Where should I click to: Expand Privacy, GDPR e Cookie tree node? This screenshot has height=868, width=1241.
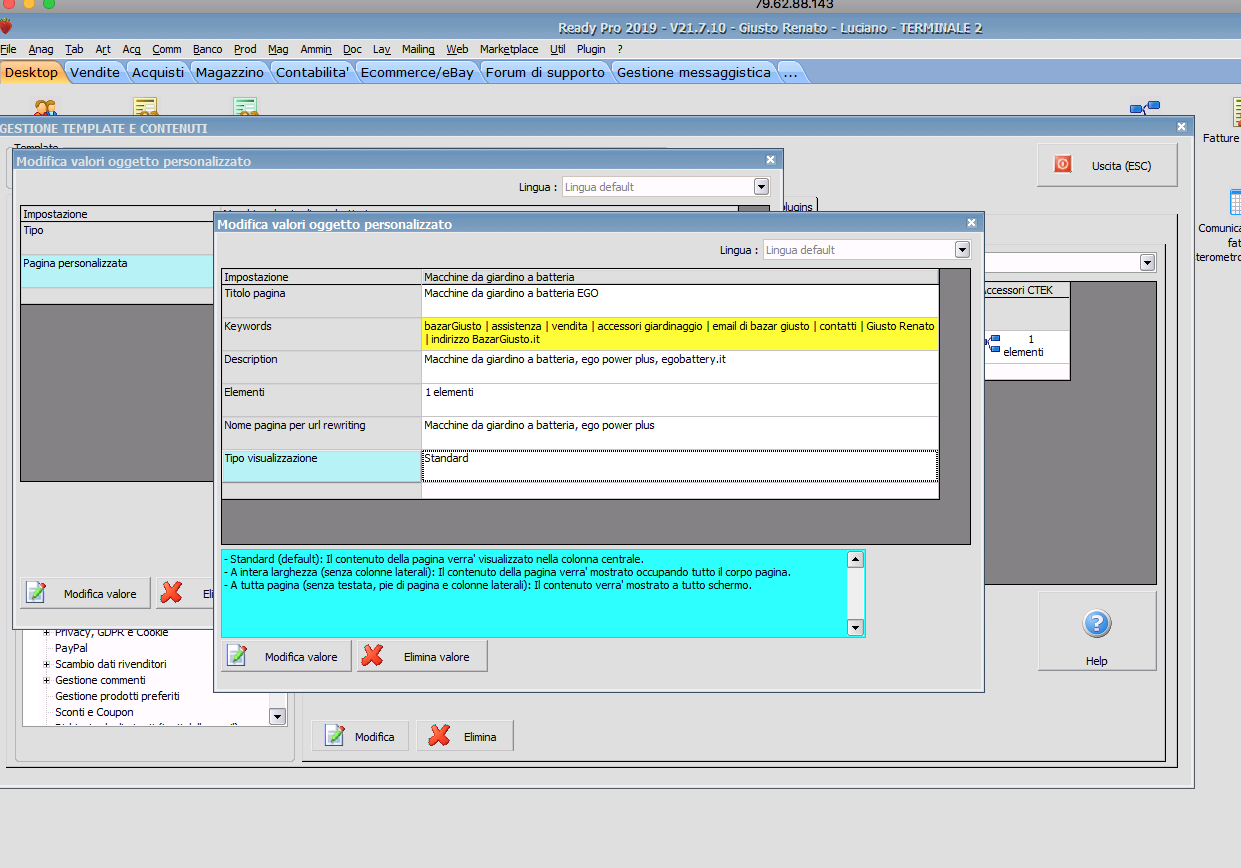tap(46, 632)
